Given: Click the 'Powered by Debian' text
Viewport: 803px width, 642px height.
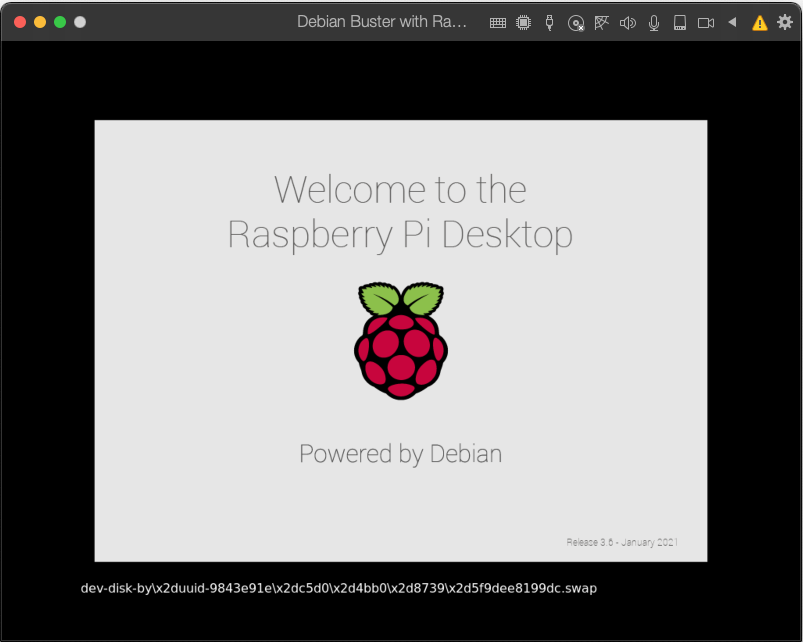Looking at the screenshot, I should [400, 454].
